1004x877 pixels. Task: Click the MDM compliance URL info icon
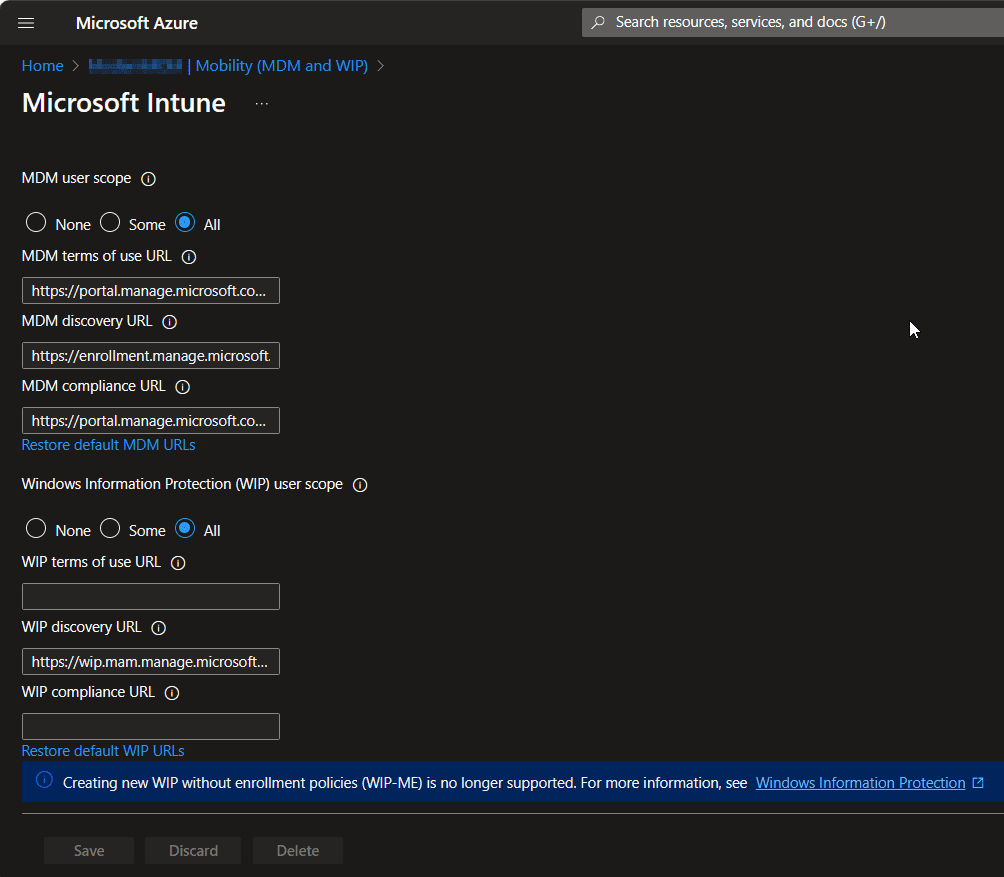pyautogui.click(x=181, y=386)
